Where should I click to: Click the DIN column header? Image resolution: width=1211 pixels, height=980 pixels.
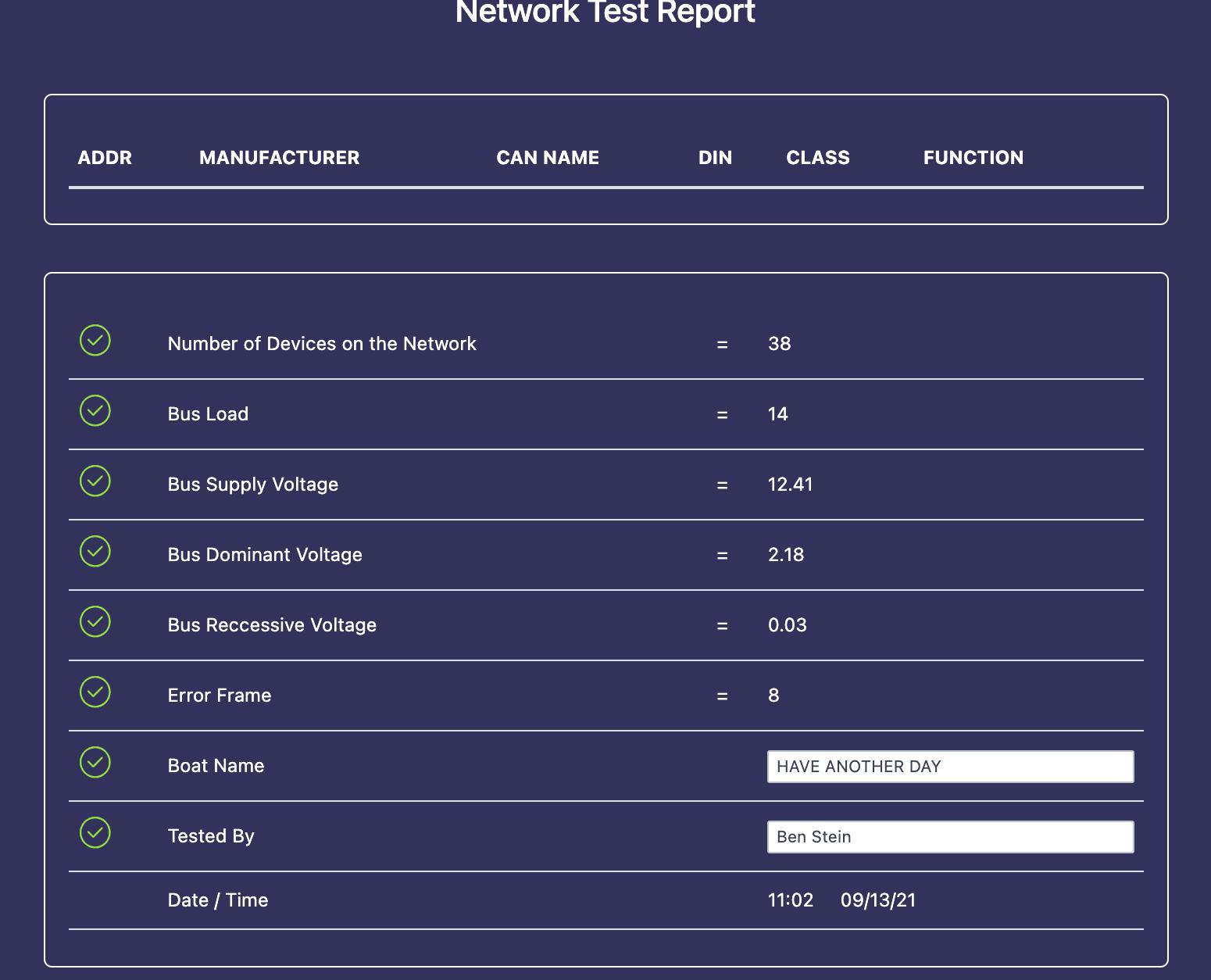(x=716, y=158)
